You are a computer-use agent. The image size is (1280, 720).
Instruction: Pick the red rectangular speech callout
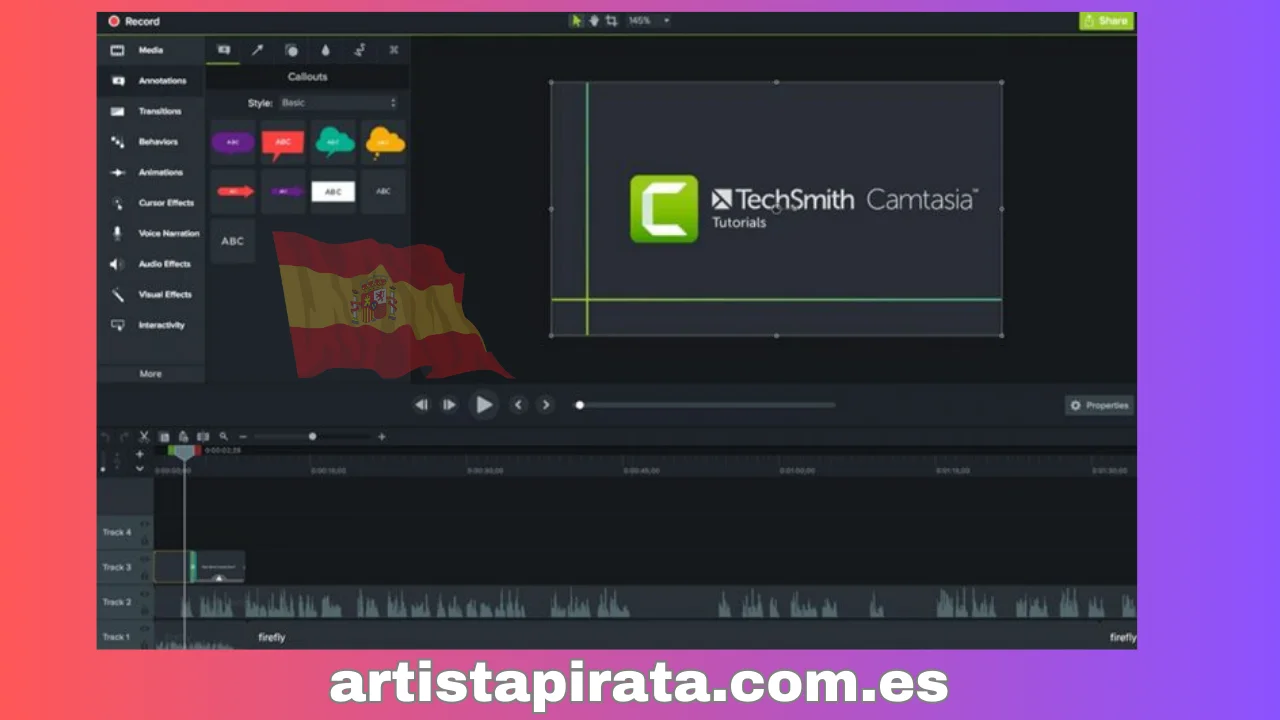click(x=283, y=142)
